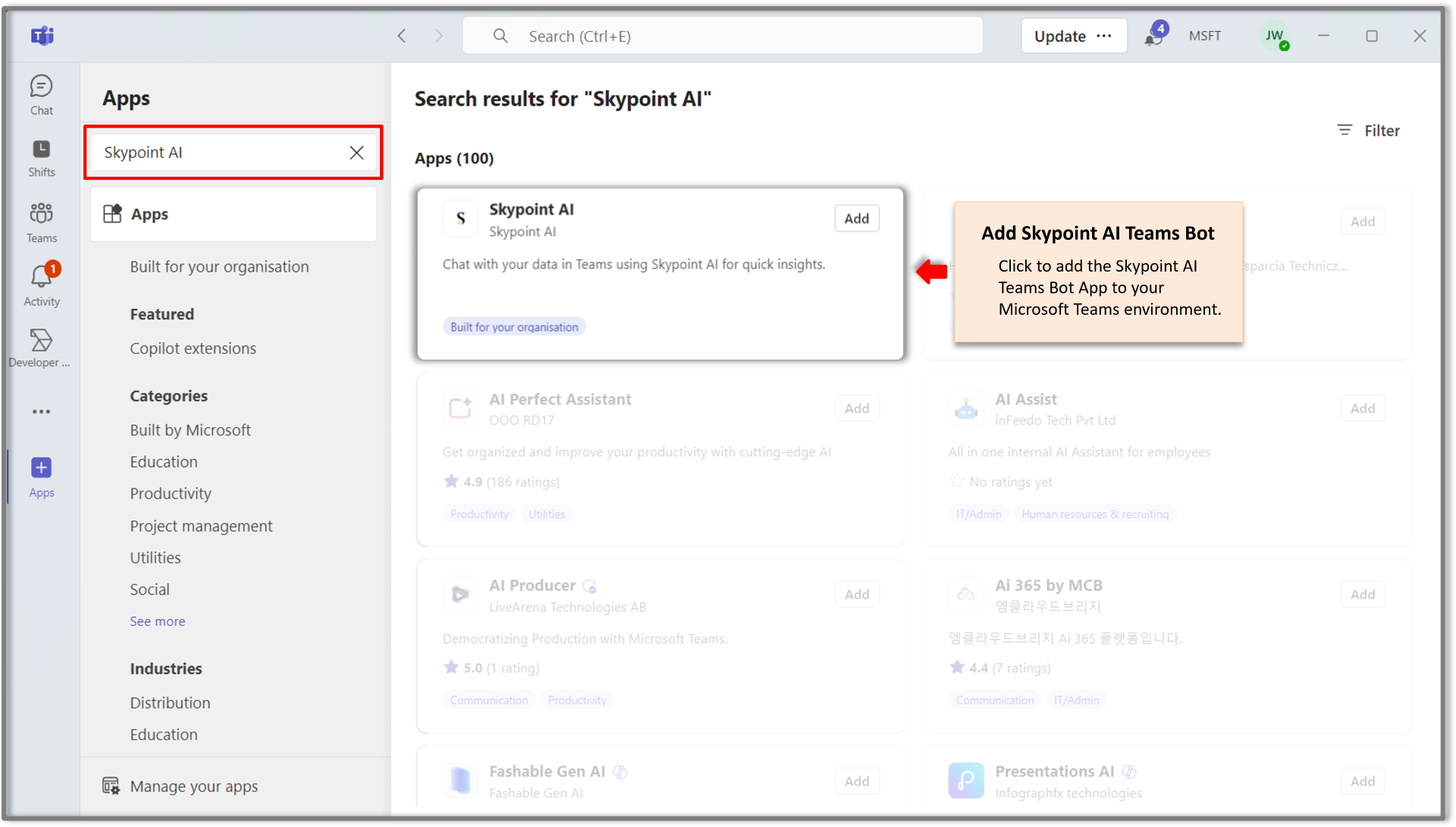
Task: Click the Microsoft Teams logo icon
Action: point(42,36)
